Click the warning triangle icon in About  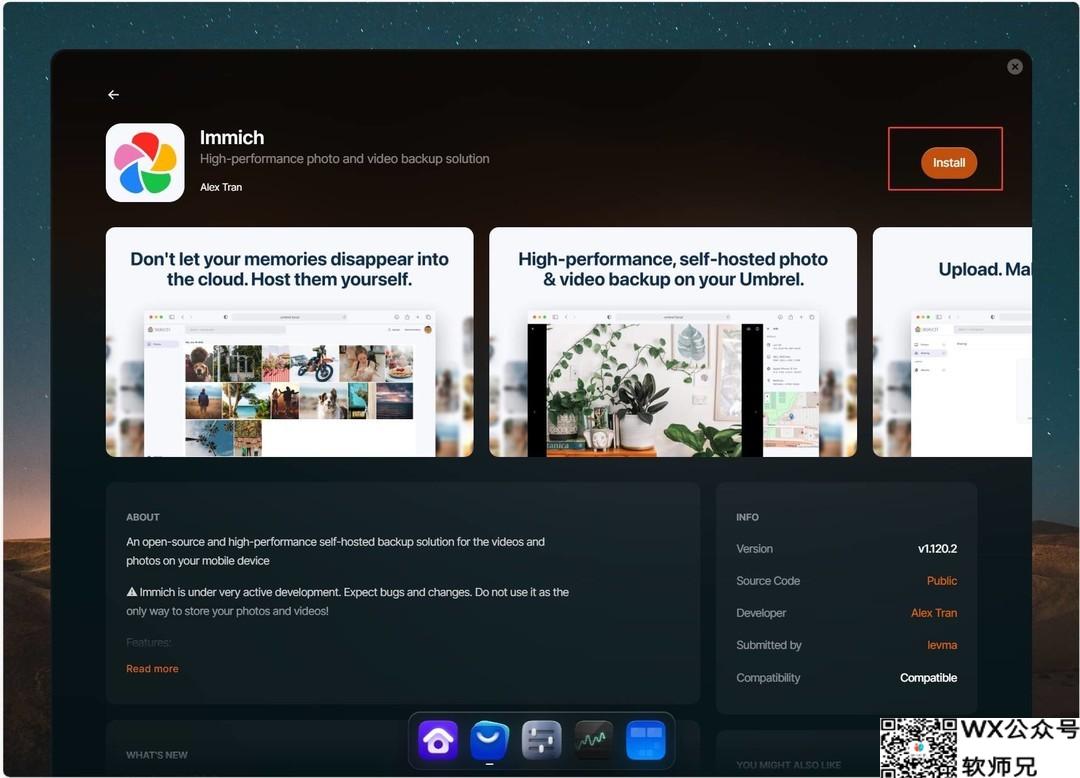coord(132,591)
